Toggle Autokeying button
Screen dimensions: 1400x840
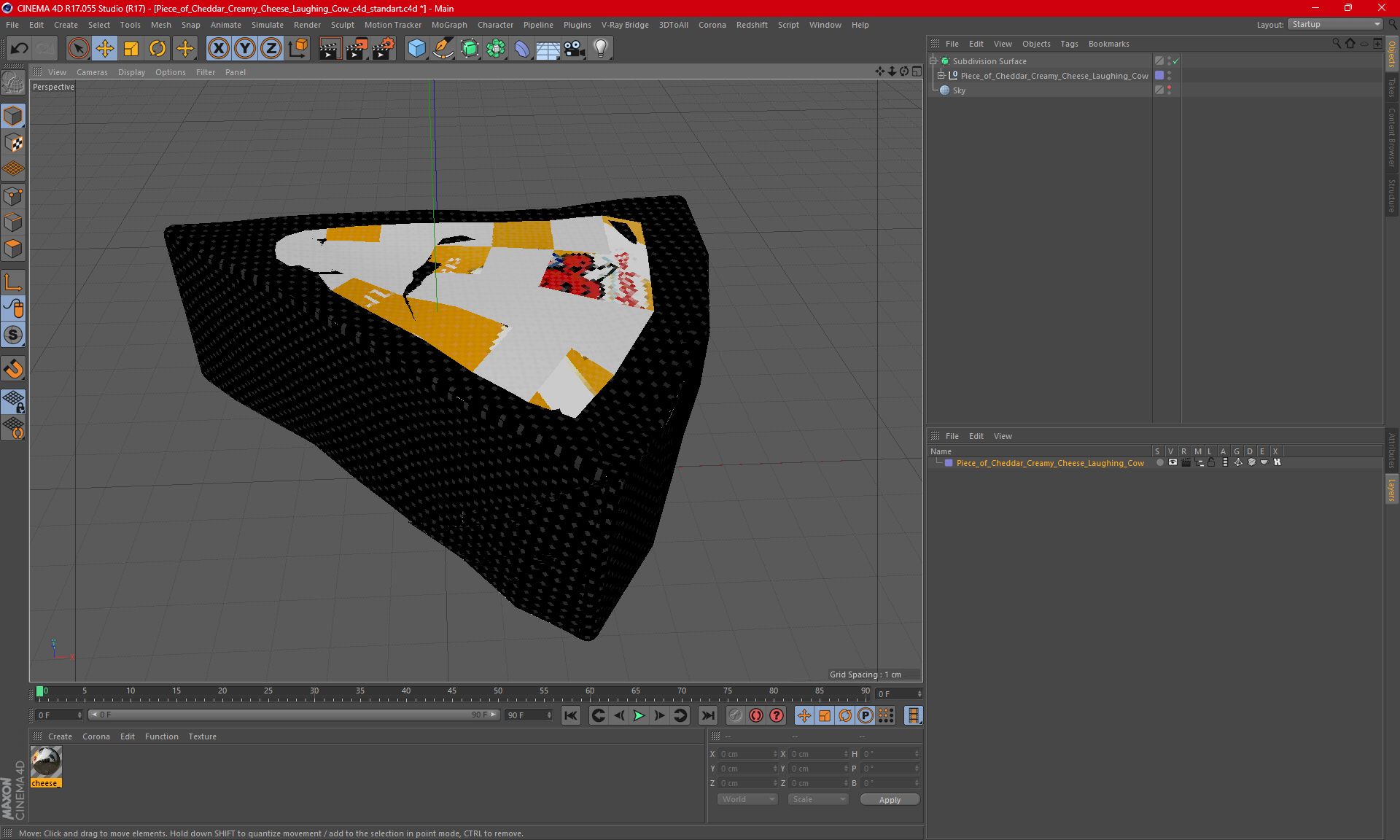(756, 715)
